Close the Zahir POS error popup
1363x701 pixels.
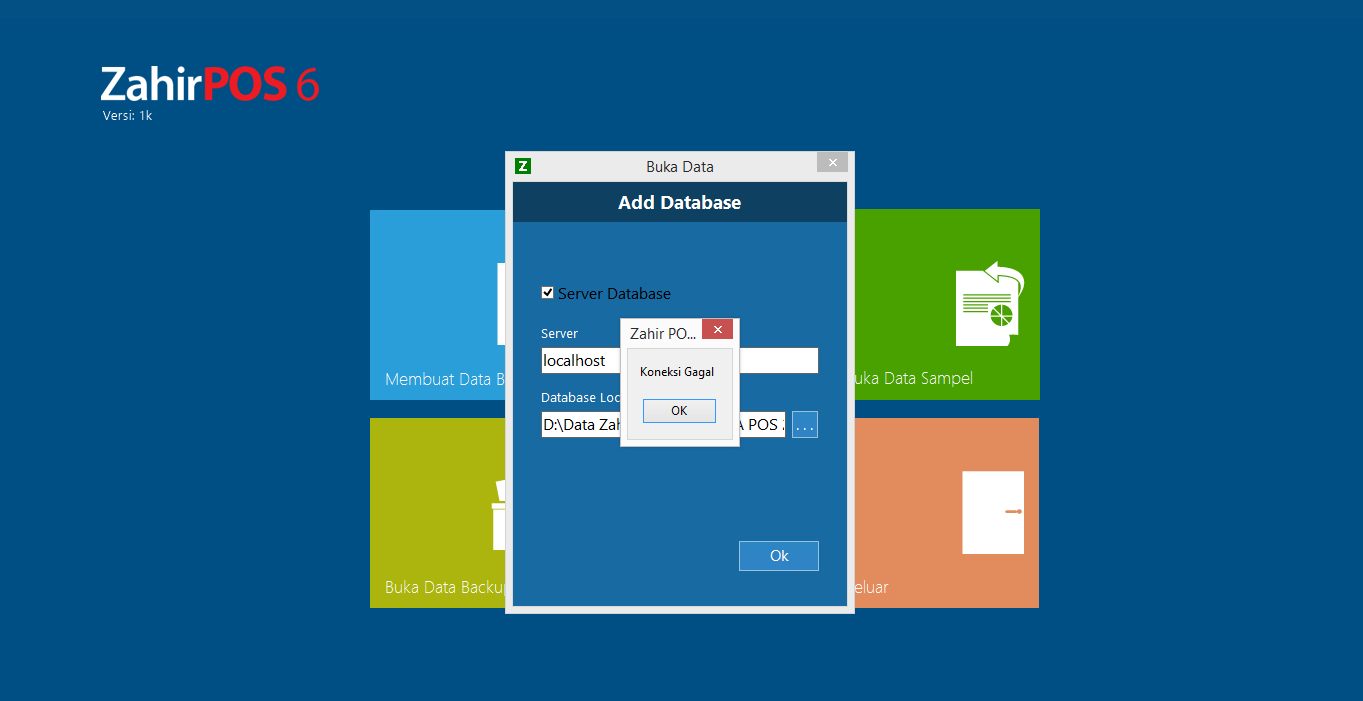click(x=717, y=330)
